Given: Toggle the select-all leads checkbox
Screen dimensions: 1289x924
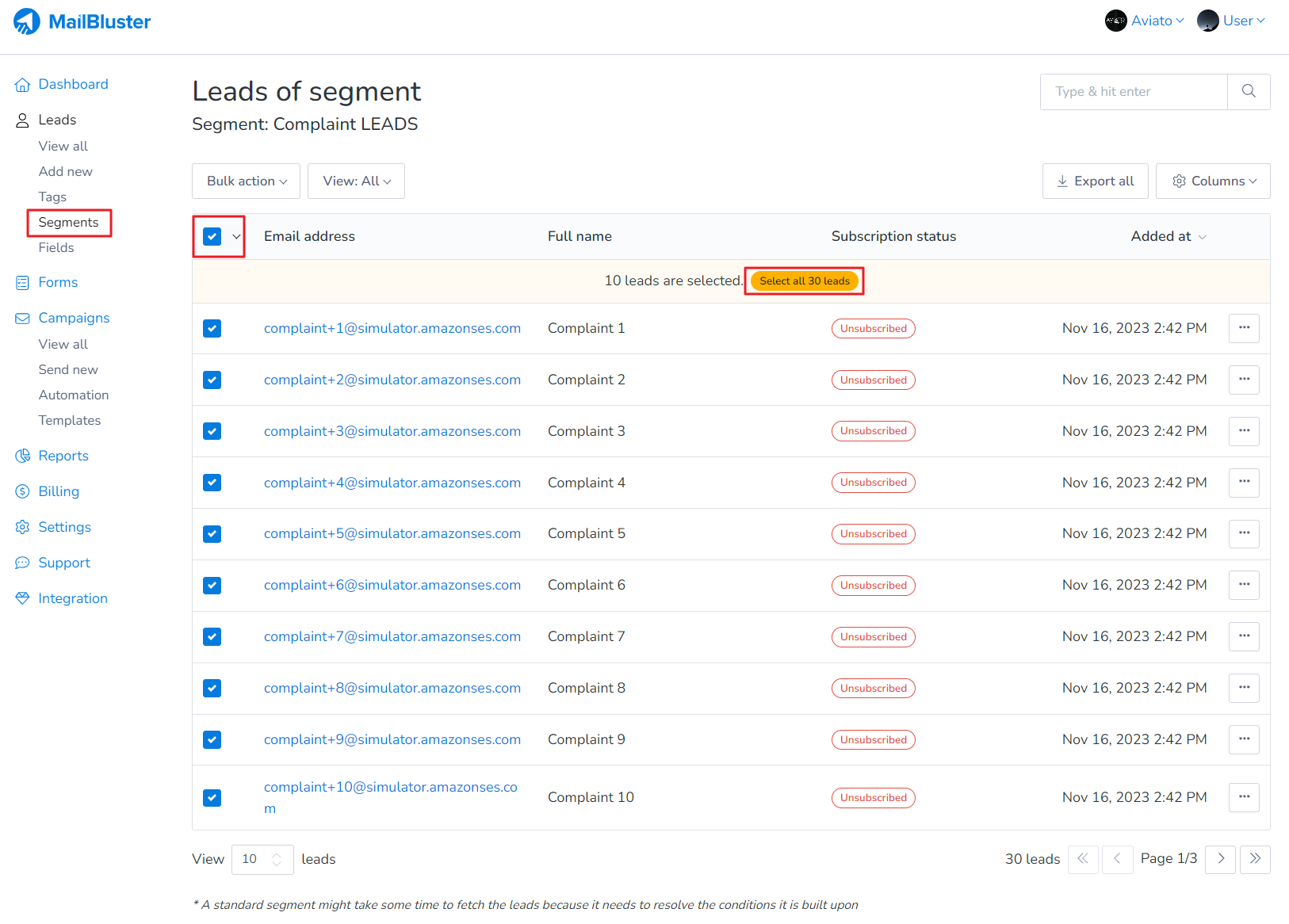Looking at the screenshot, I should click(212, 236).
